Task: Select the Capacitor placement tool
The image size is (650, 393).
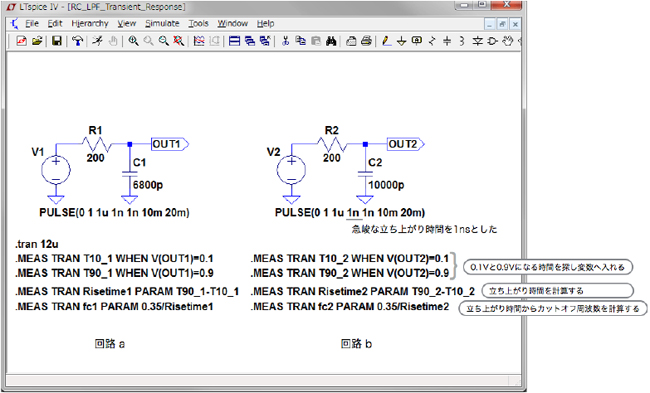Action: click(x=447, y=41)
